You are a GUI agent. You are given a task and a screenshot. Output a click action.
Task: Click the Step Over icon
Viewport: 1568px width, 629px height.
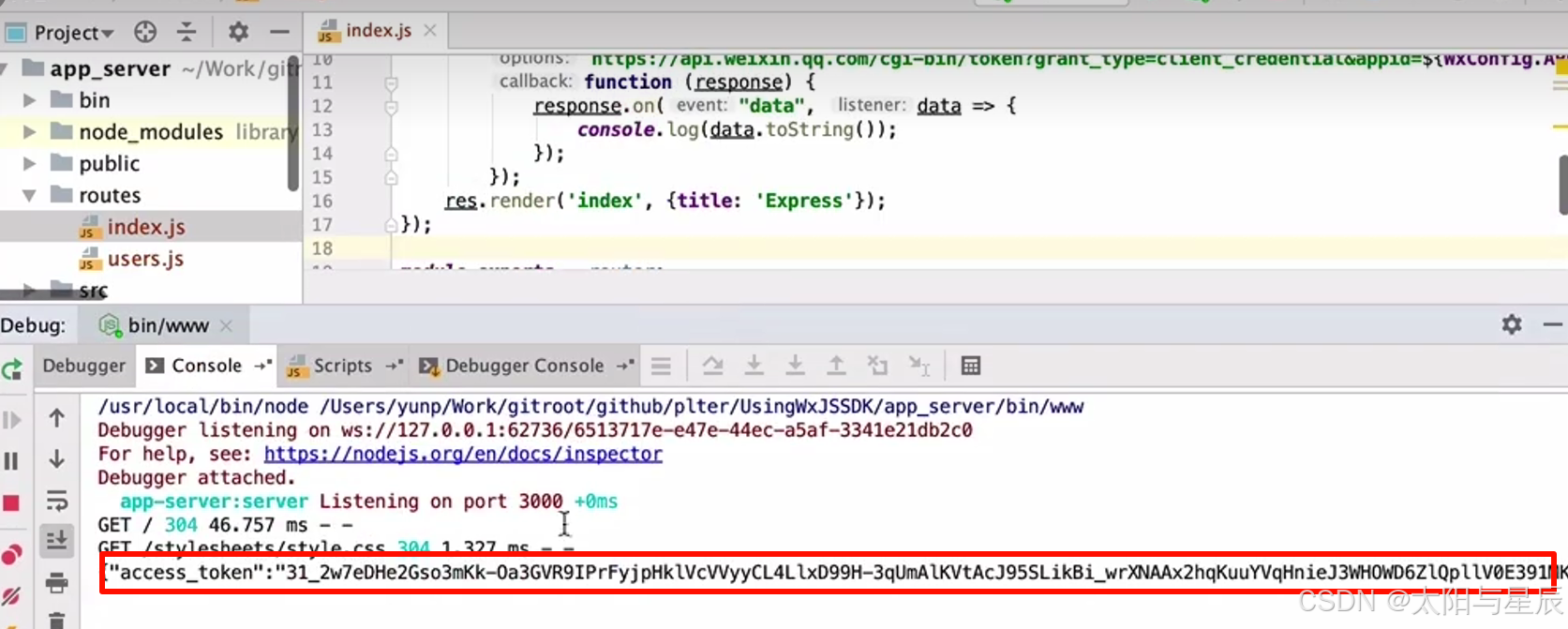713,366
